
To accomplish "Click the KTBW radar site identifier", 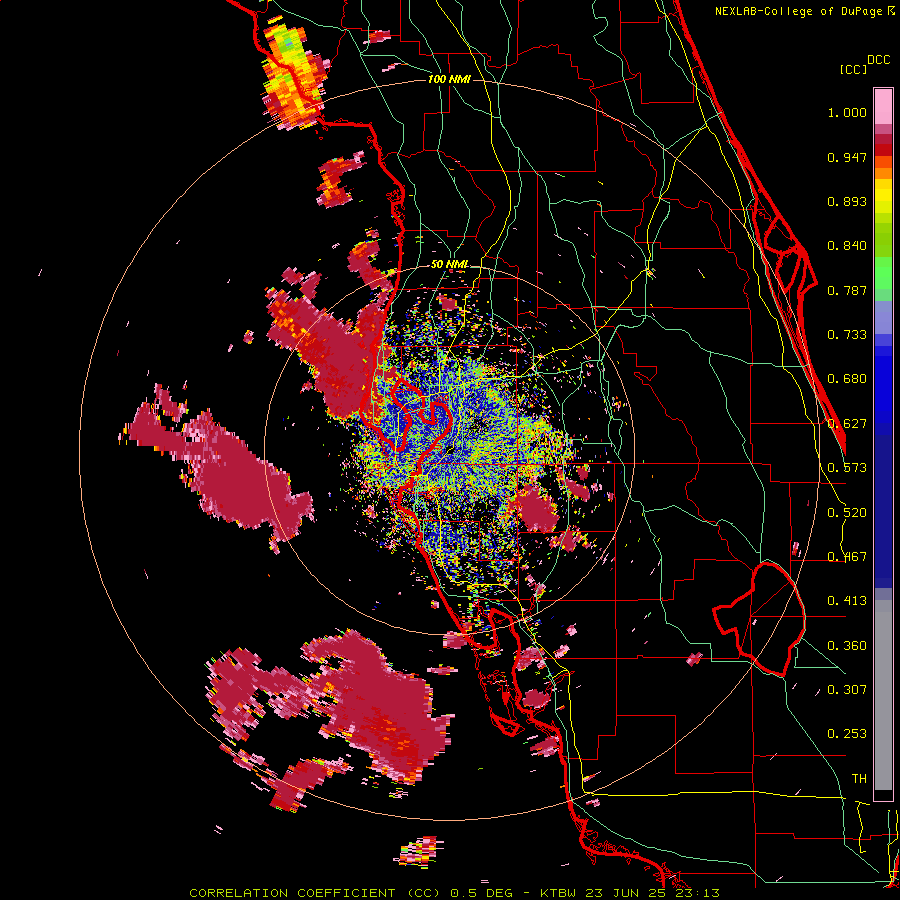I will [558, 893].
